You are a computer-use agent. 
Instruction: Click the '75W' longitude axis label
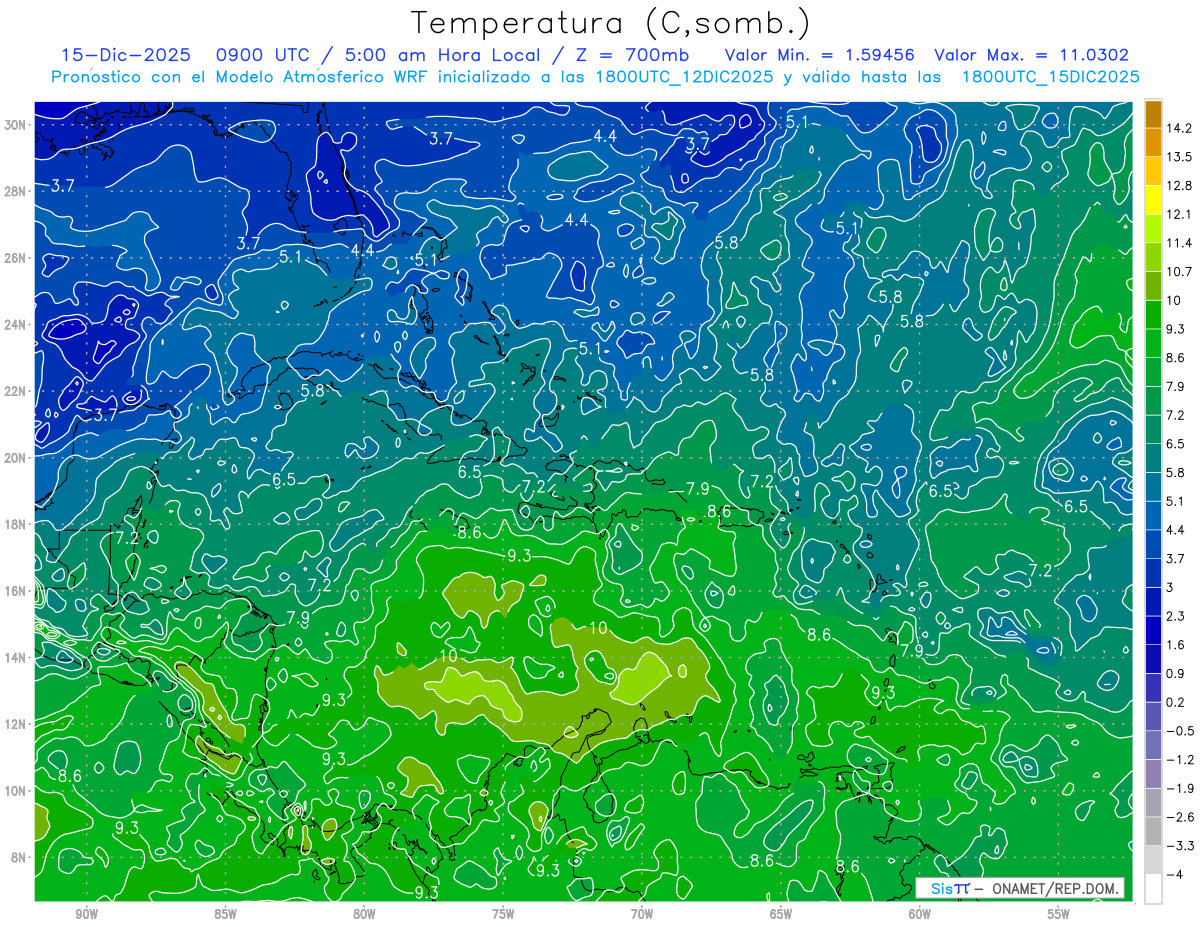[x=503, y=914]
